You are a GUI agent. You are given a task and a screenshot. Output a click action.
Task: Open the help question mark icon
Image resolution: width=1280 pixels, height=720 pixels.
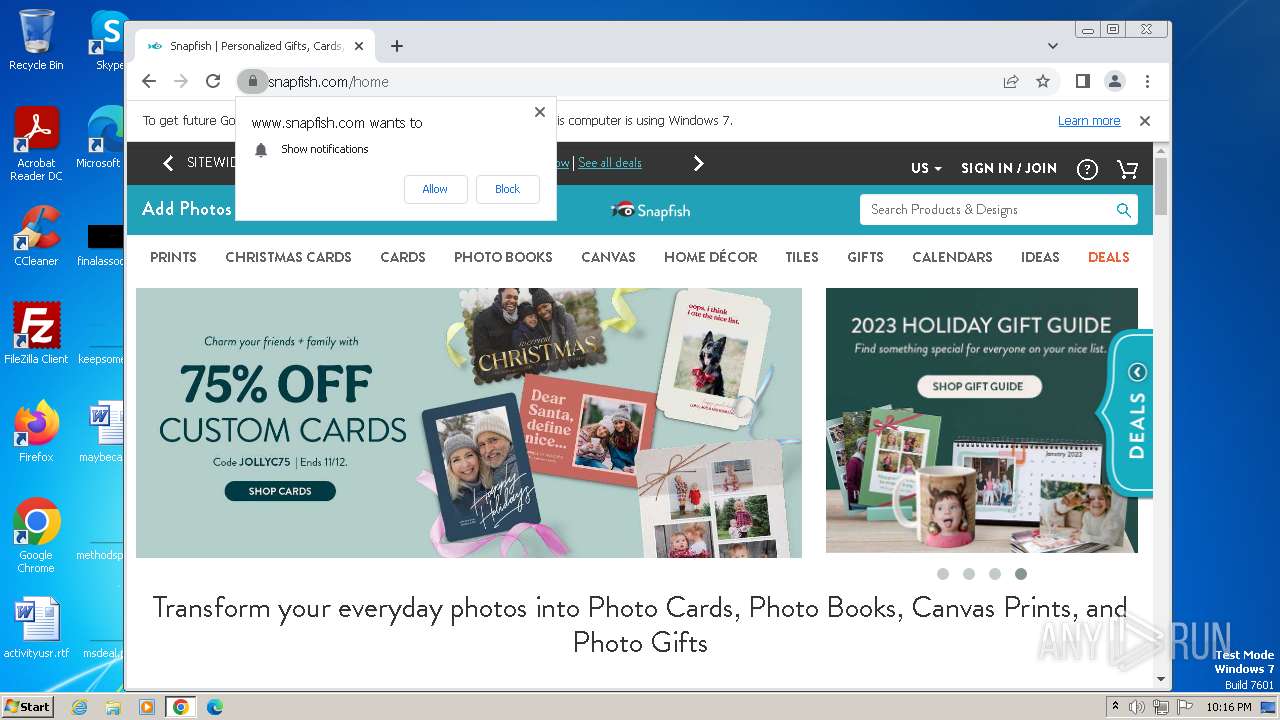click(x=1087, y=169)
